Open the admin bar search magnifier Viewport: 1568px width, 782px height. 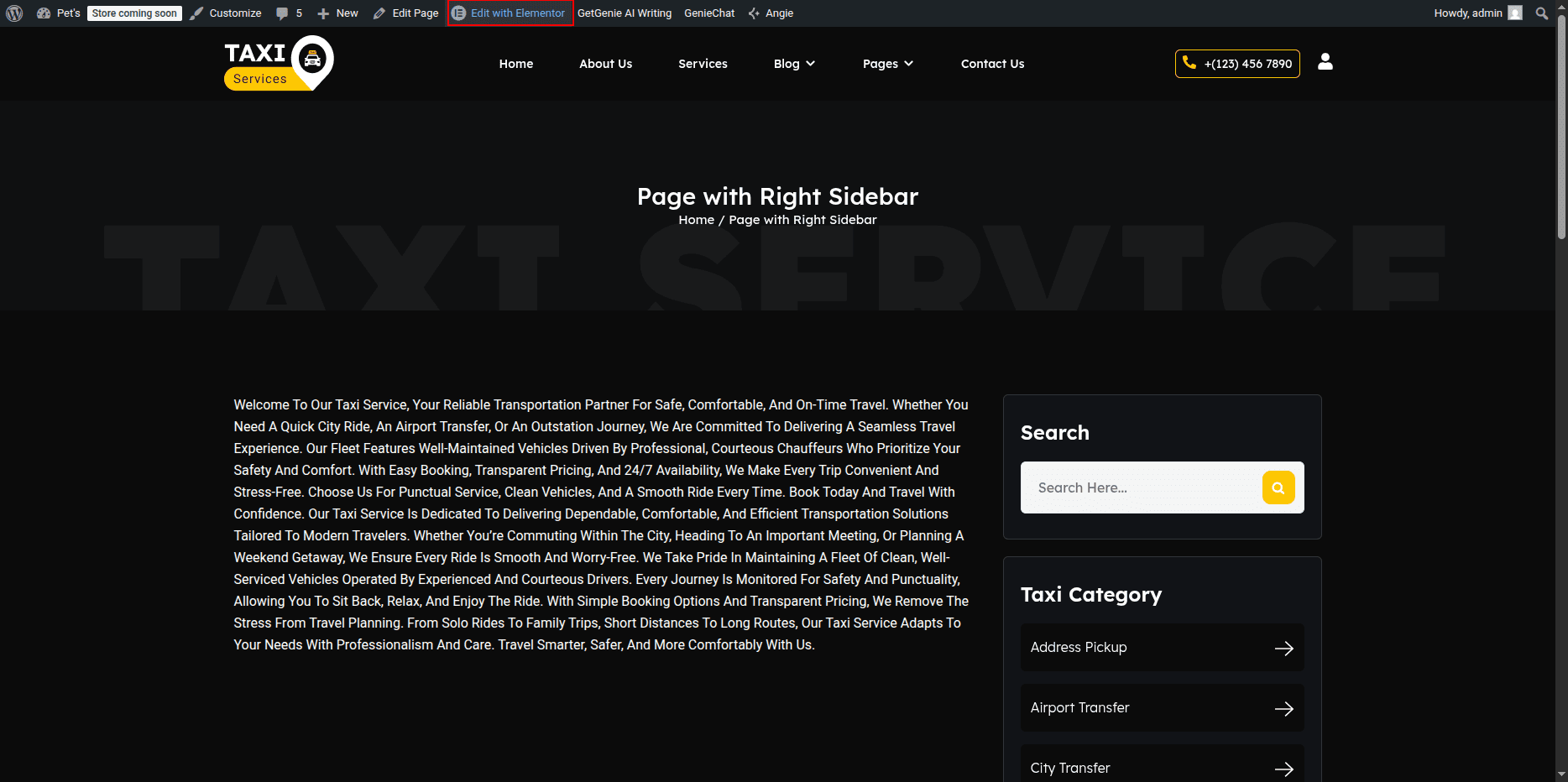point(1542,13)
